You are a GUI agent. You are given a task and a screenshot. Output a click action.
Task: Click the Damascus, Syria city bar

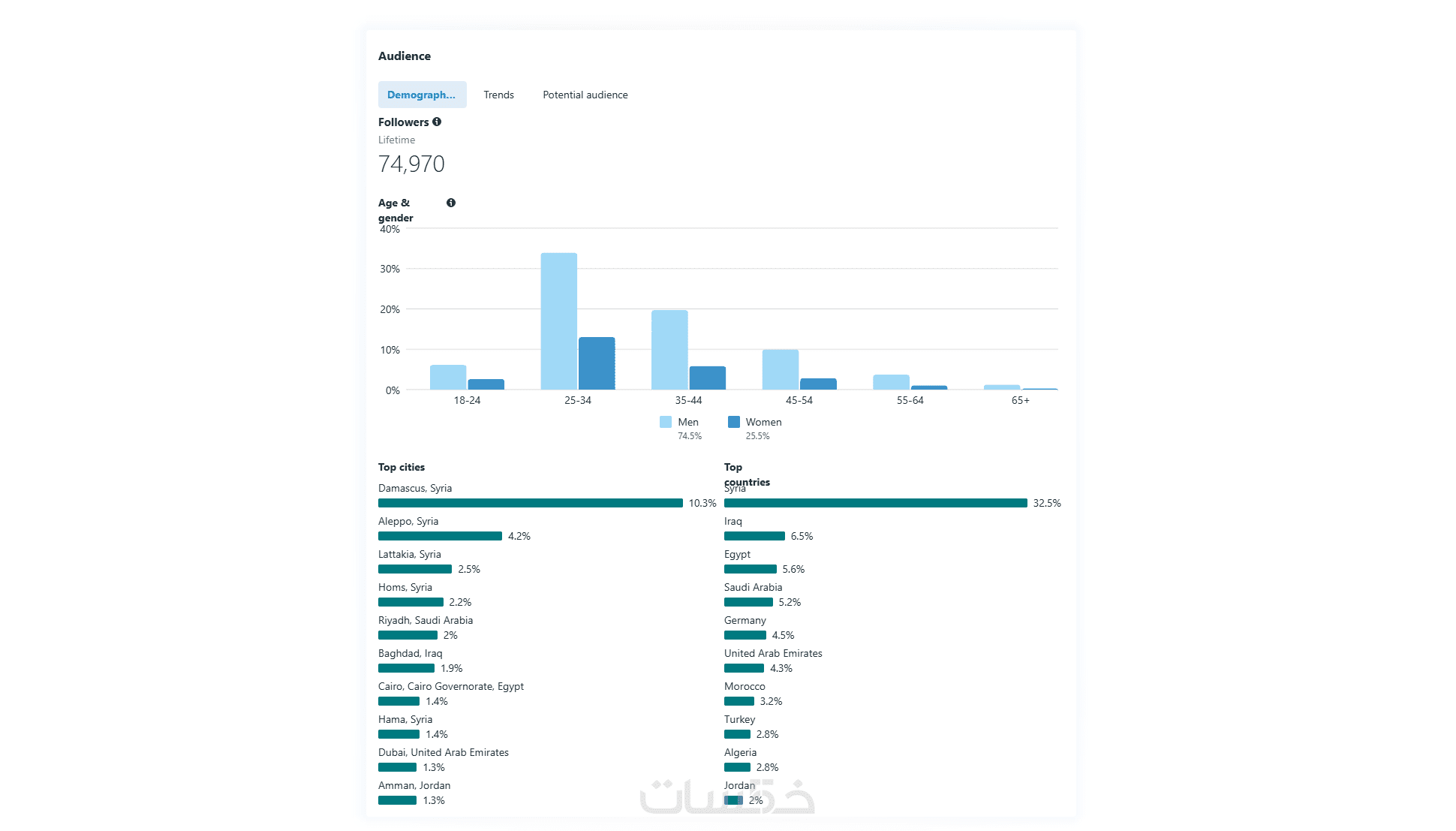530,503
